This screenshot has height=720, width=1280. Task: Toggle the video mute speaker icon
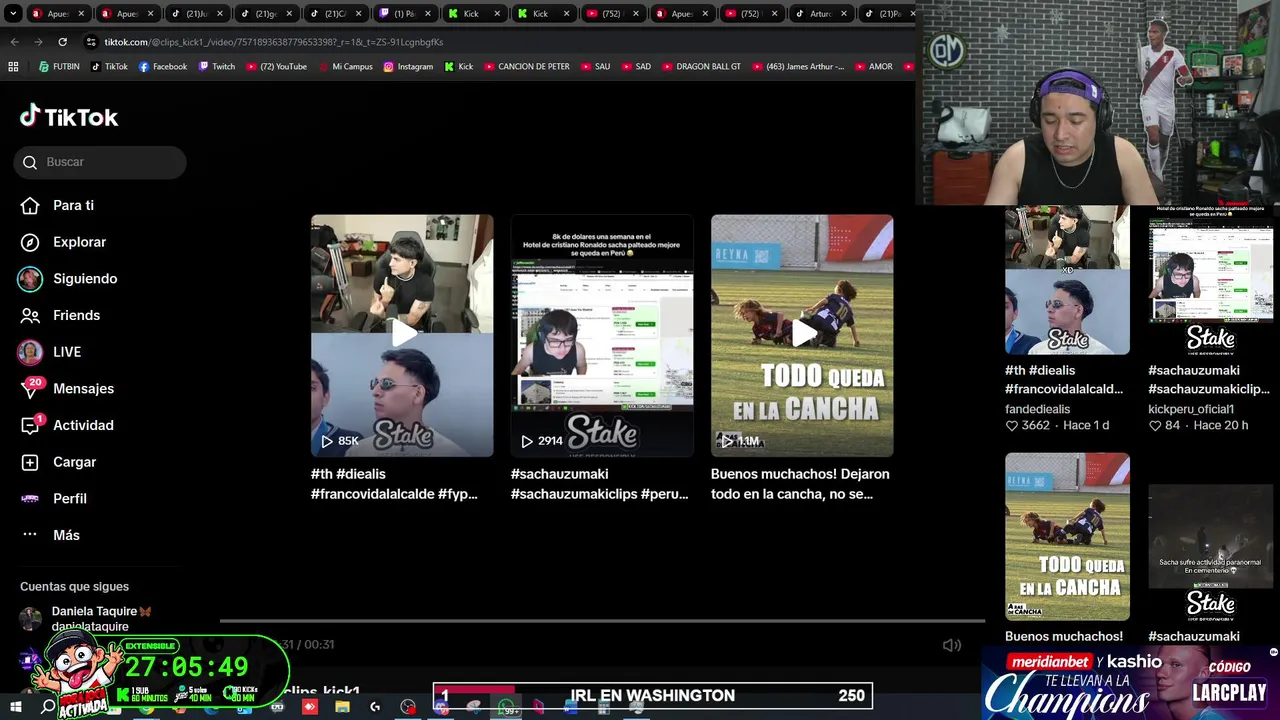952,645
